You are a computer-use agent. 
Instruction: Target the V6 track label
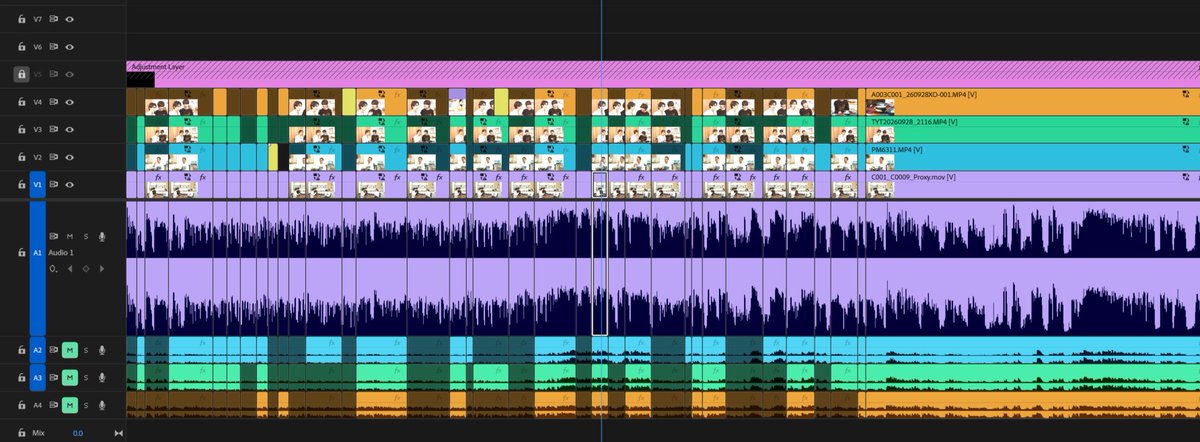[38, 46]
